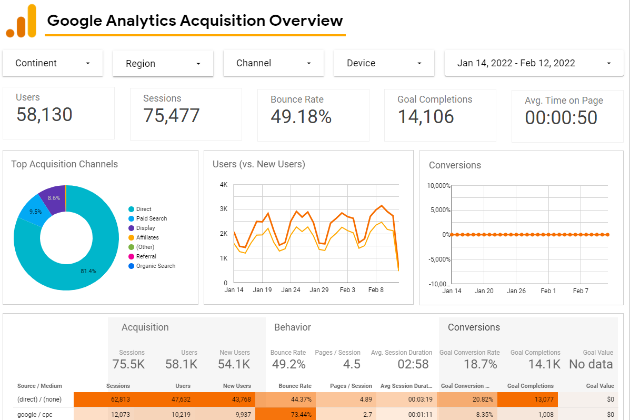630x420 pixels.
Task: Toggle the Paid Search legend entry
Action: coord(147,219)
